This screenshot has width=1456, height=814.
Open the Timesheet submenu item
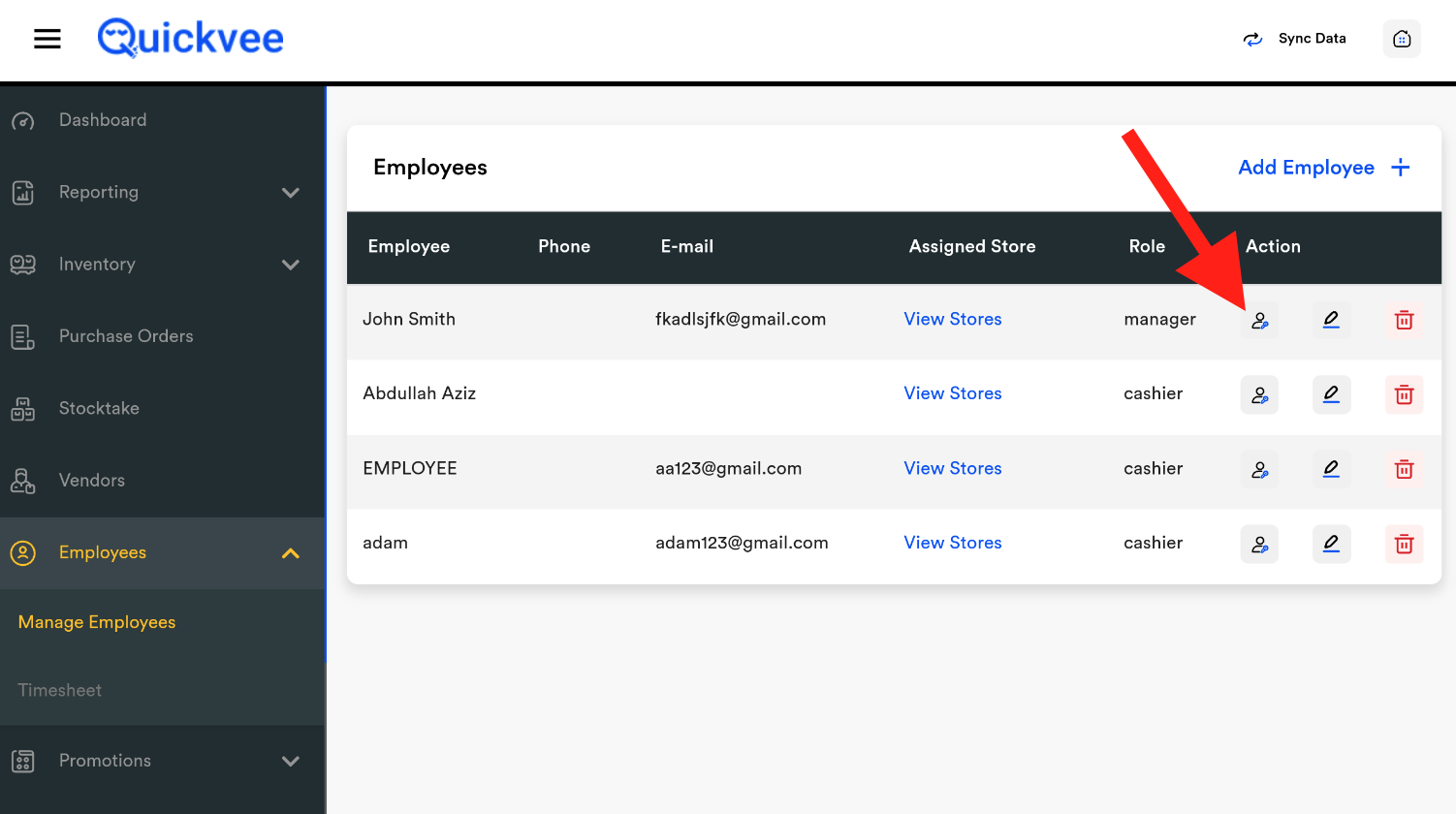pyautogui.click(x=60, y=690)
